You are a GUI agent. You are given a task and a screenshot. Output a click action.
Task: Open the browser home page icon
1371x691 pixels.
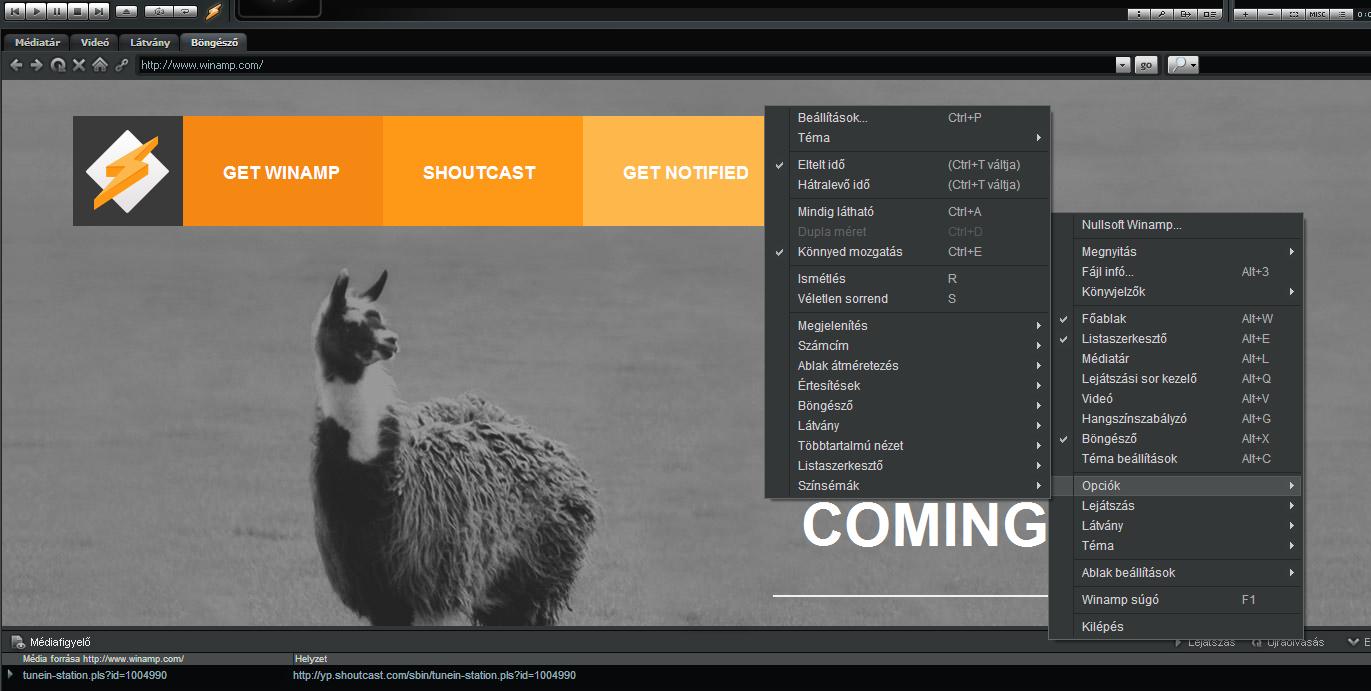[100, 65]
